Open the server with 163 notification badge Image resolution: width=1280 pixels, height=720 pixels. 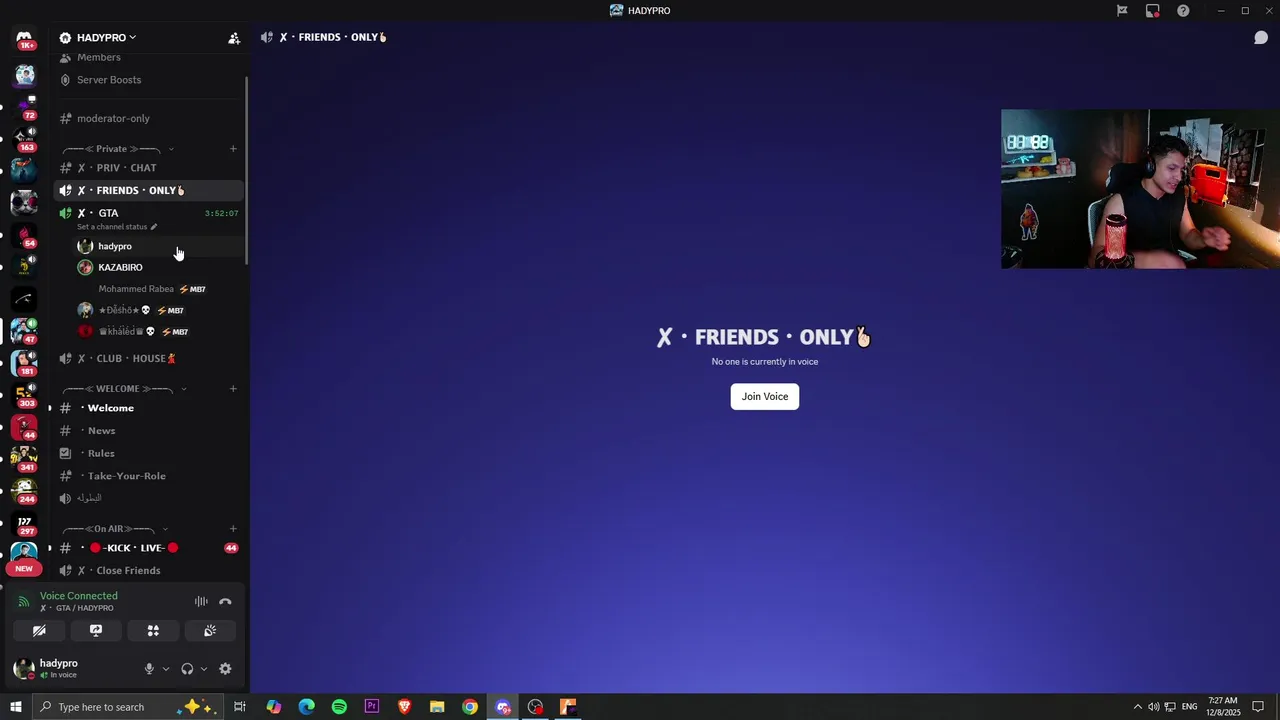(24, 138)
